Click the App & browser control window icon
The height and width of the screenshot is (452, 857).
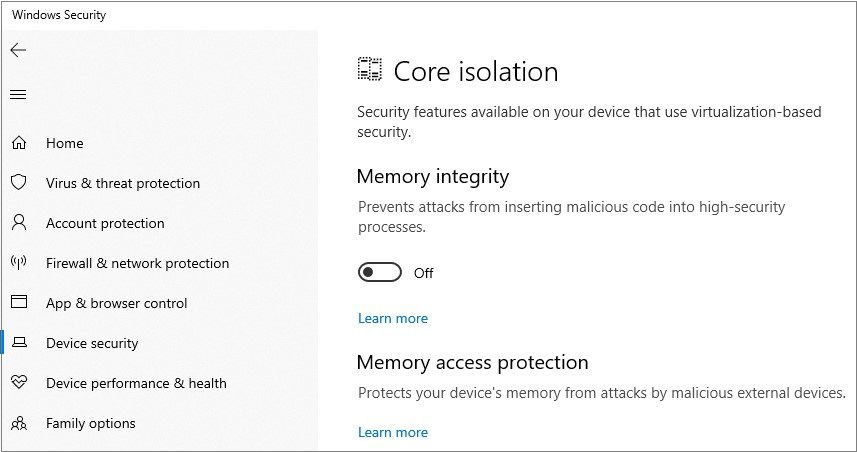point(18,303)
